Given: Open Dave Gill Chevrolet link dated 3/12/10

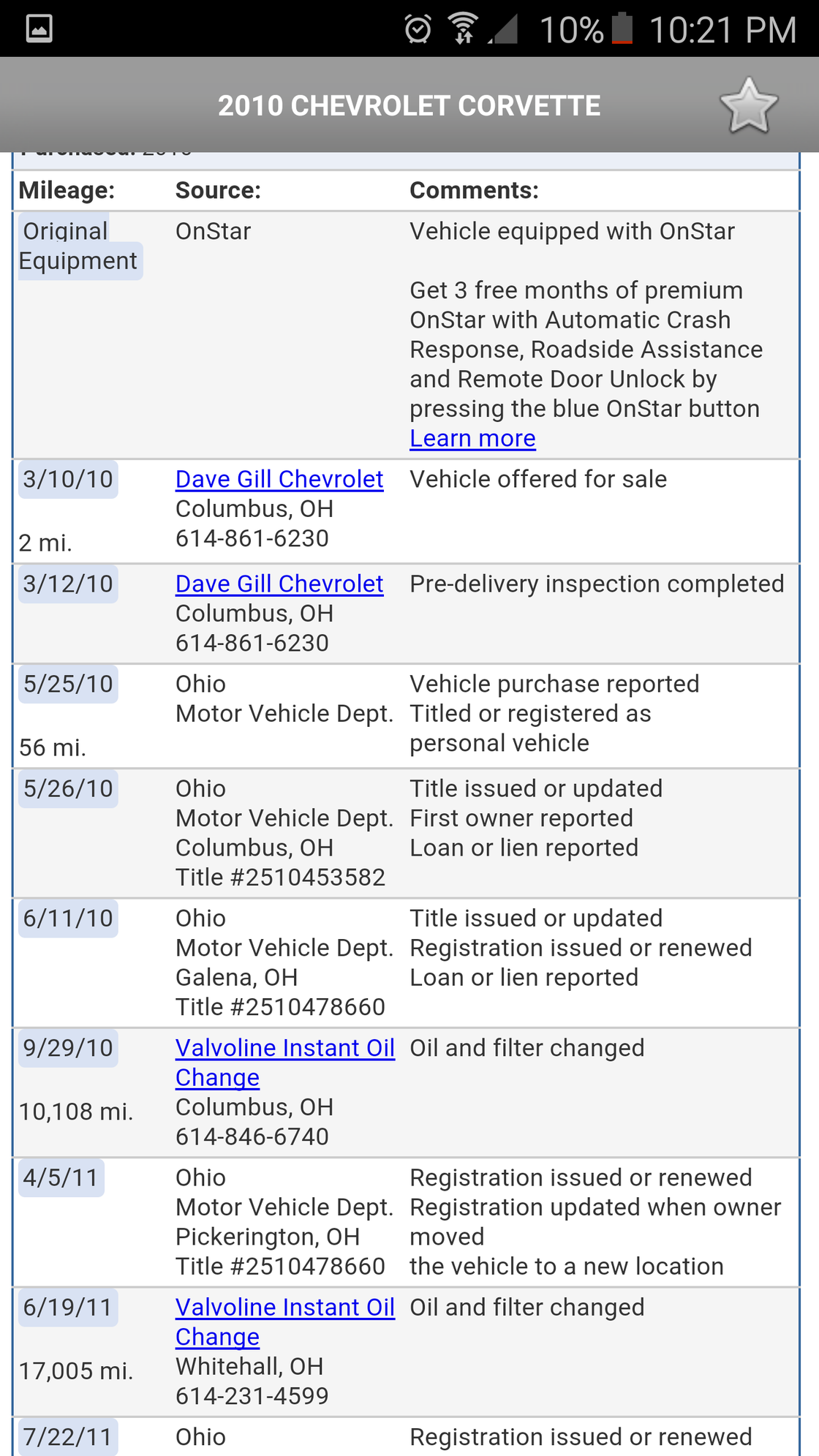Looking at the screenshot, I should coord(279,584).
